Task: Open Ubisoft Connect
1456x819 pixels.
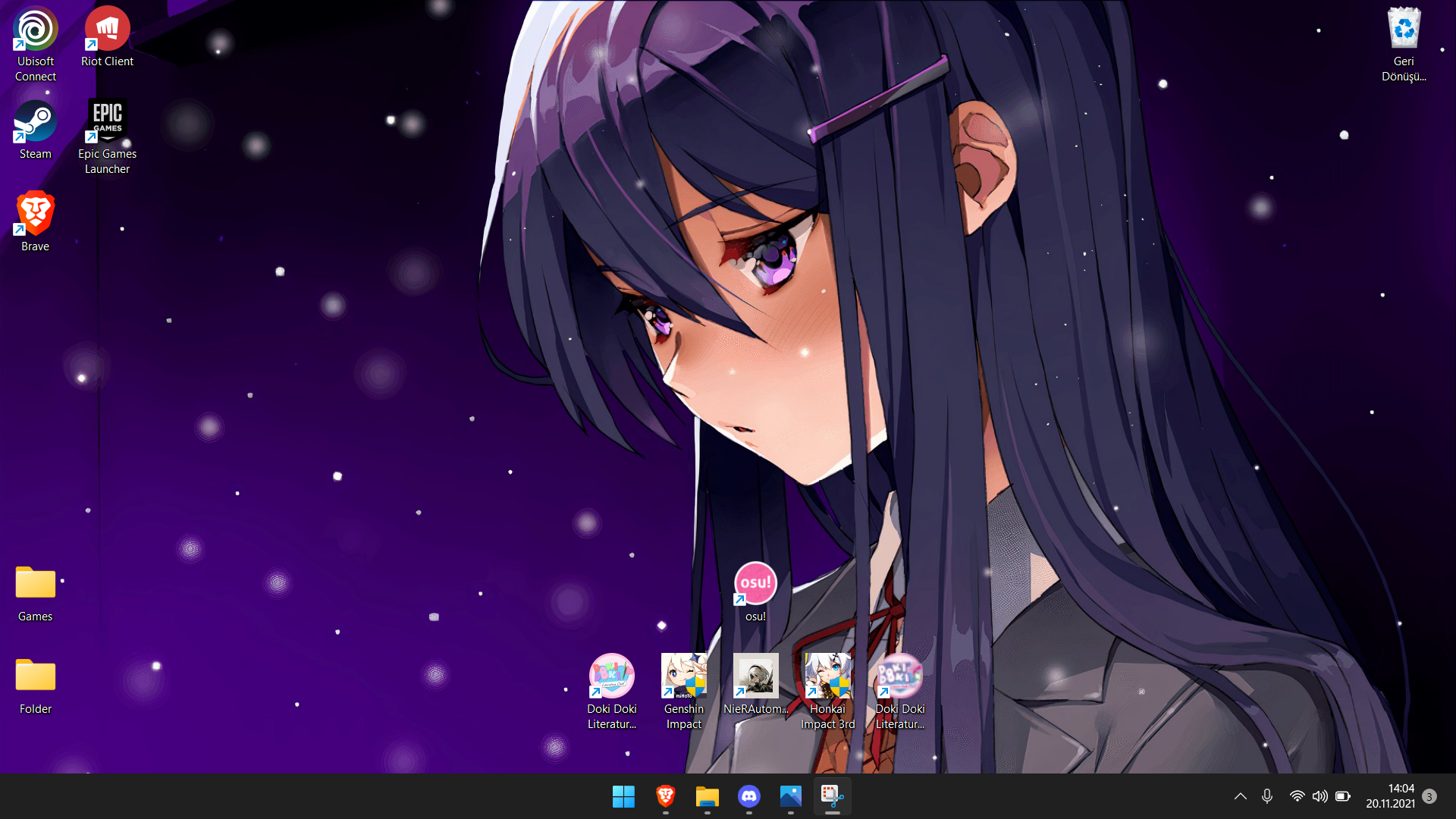Action: tap(34, 28)
